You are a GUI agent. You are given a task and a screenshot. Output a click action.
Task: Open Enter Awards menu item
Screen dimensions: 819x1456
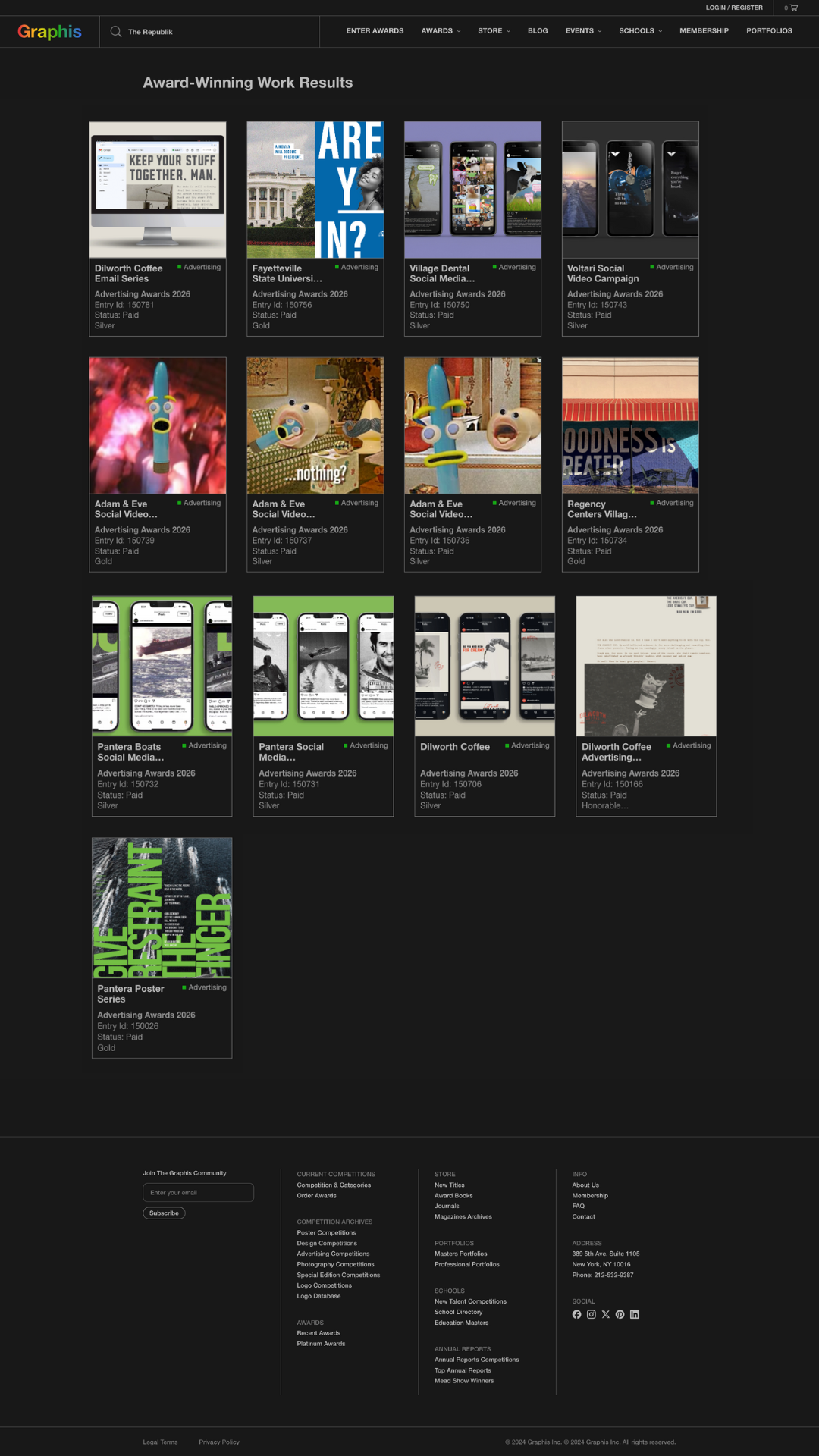click(x=375, y=31)
